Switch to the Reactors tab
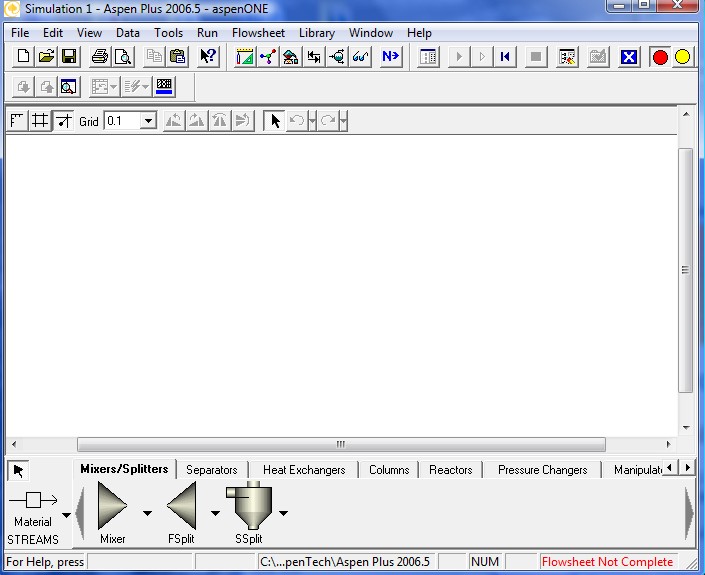 [450, 470]
